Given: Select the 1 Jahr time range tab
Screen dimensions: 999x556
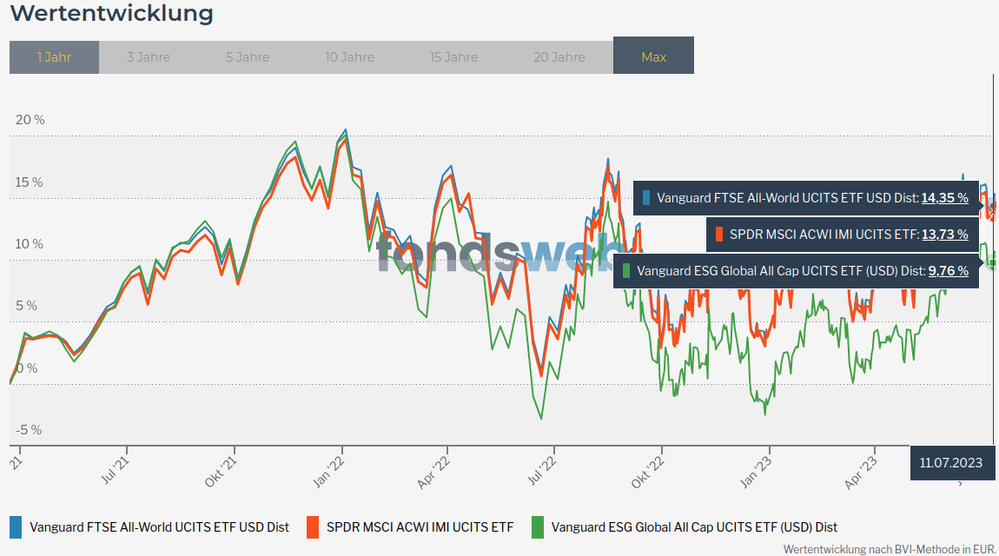Looking at the screenshot, I should (54, 57).
